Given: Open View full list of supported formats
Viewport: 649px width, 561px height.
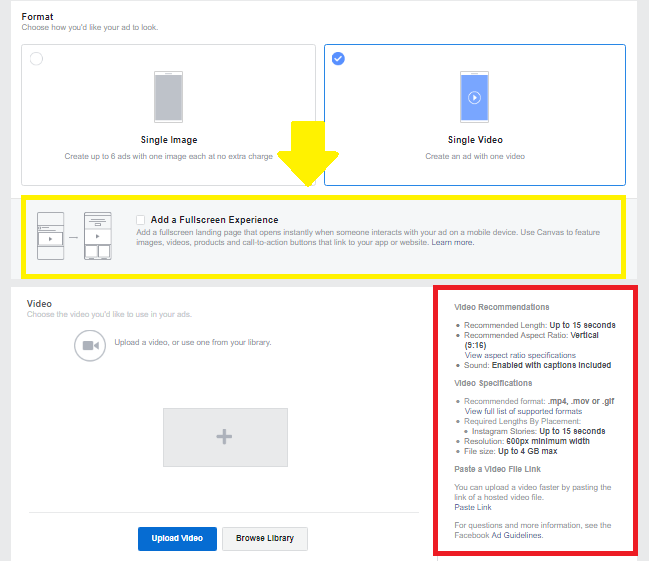Looking at the screenshot, I should tap(523, 411).
